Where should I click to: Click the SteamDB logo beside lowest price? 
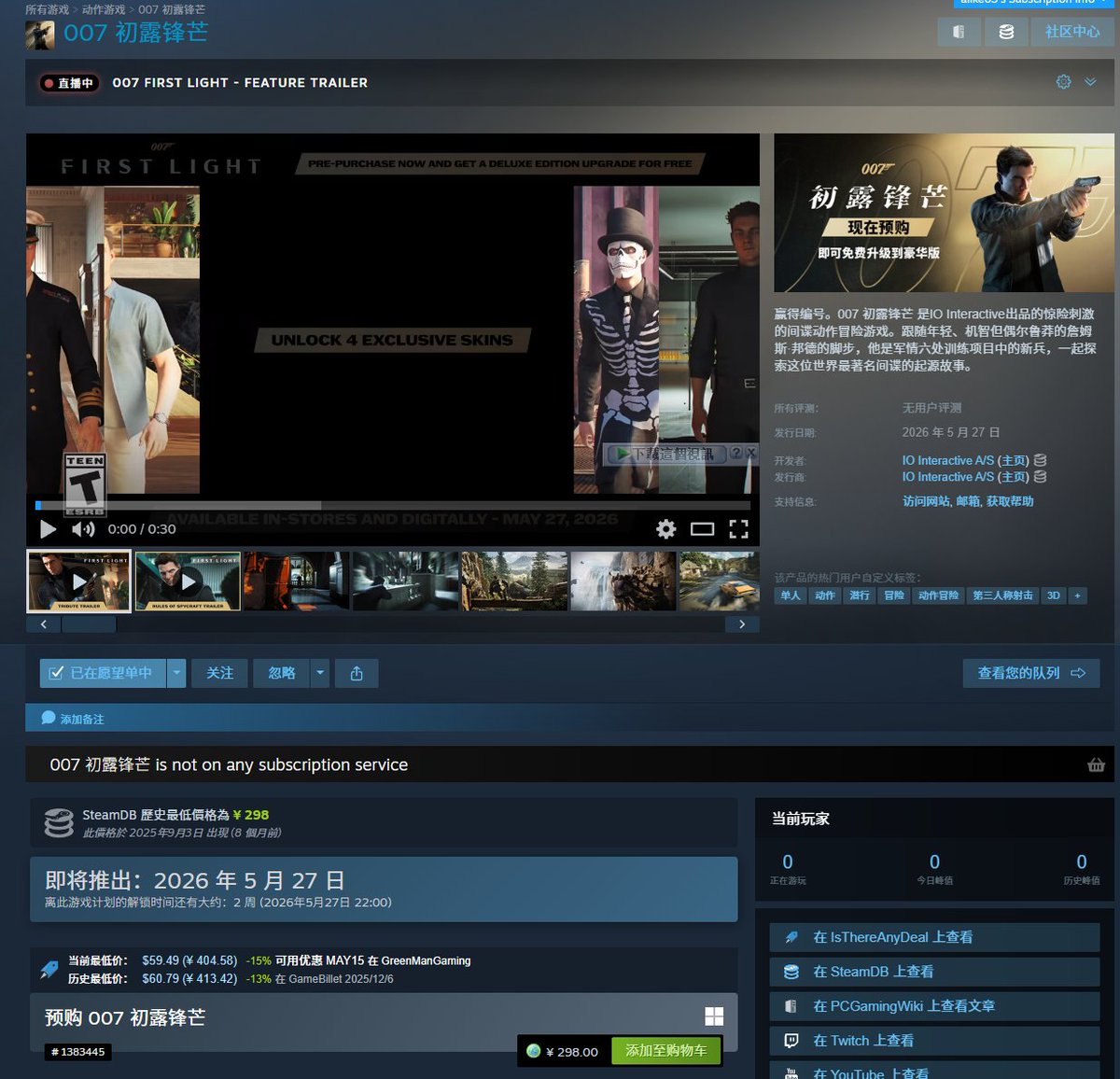pos(59,823)
